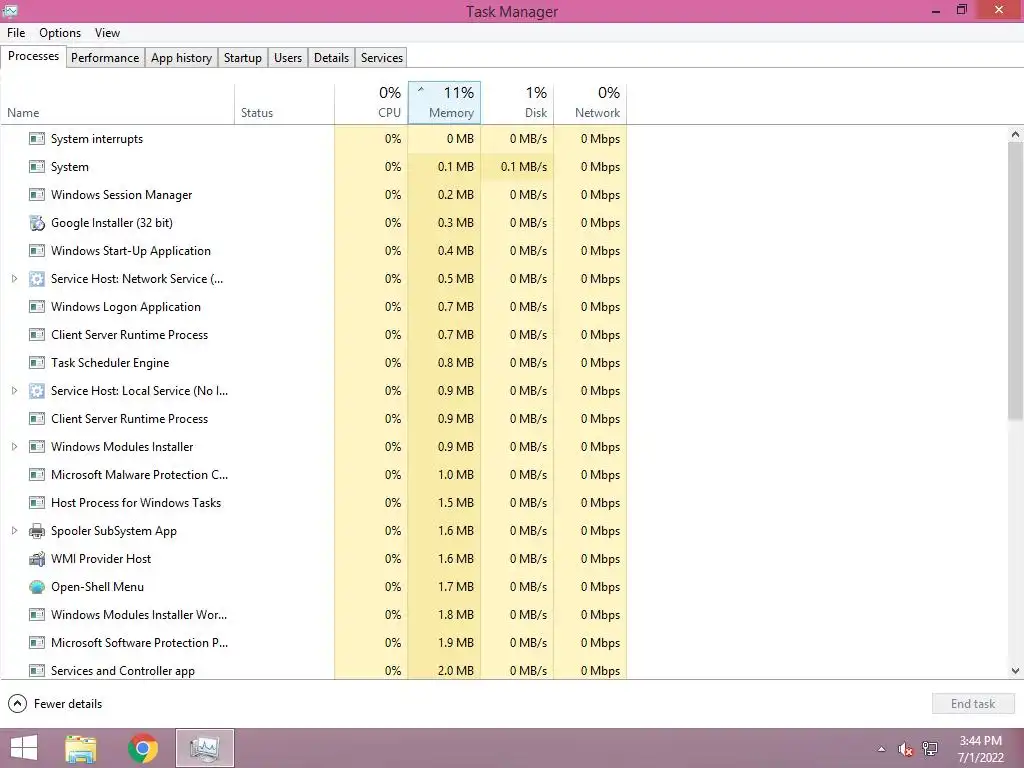
Task: Click the Windows Modules Installer Worker icon
Action: [37, 615]
